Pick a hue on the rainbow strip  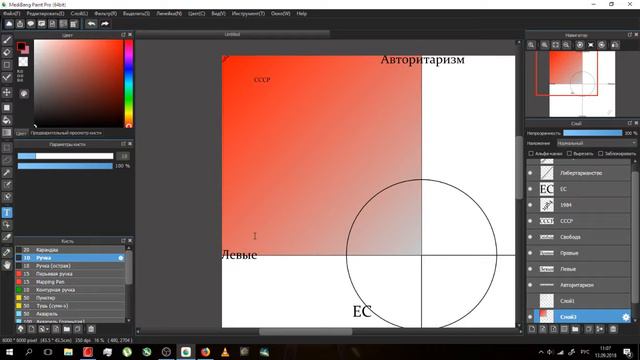click(129, 83)
